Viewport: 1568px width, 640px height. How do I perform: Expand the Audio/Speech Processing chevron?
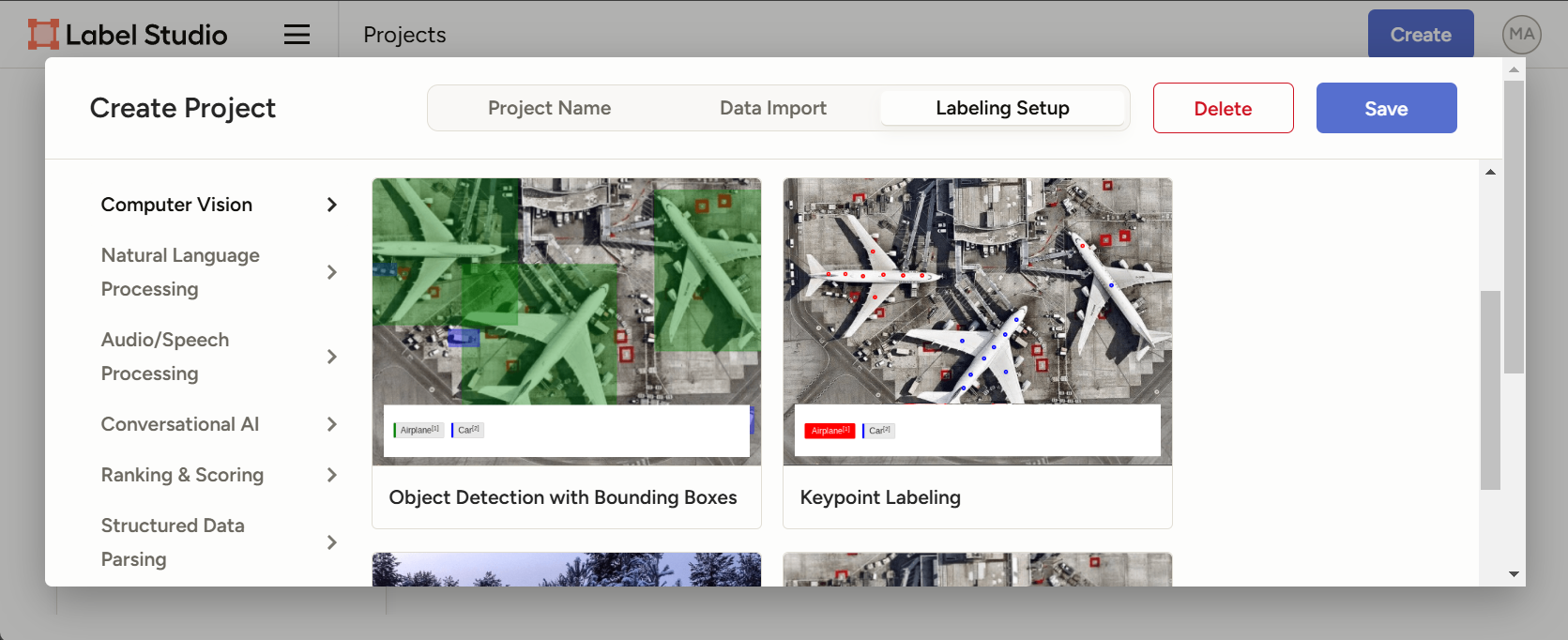coord(331,357)
